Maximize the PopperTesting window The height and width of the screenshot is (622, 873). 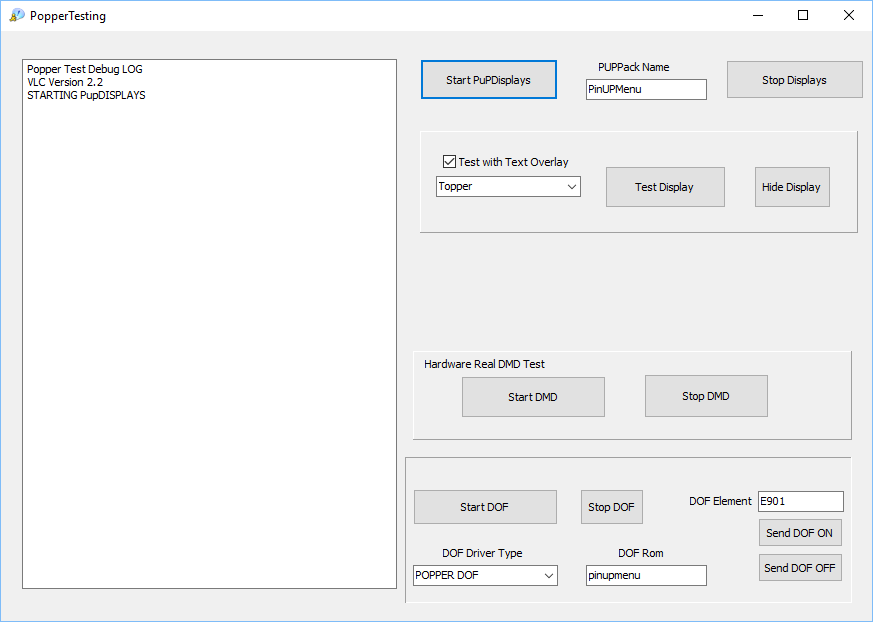click(x=802, y=15)
